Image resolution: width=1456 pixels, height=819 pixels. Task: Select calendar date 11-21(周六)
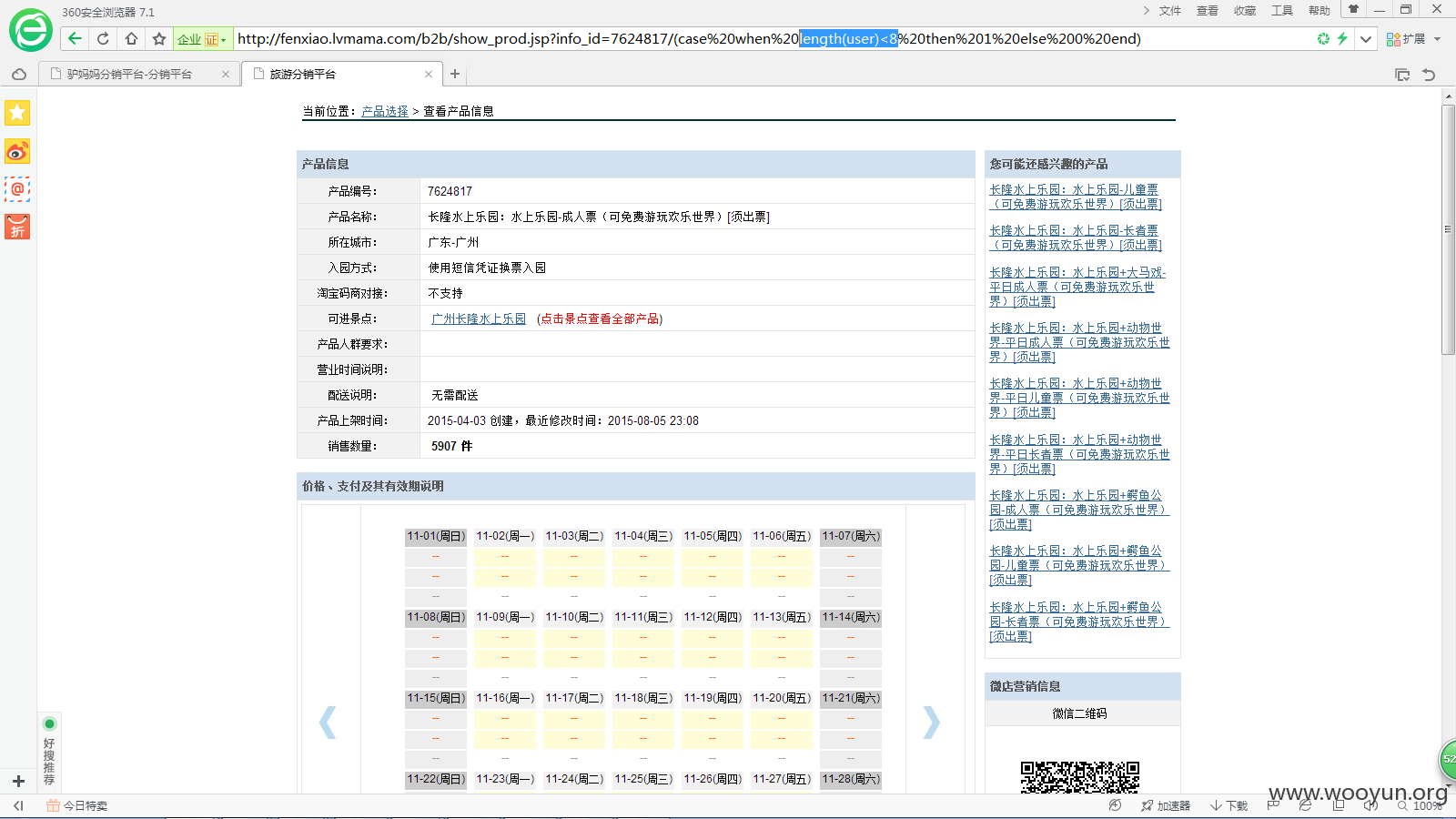pyautogui.click(x=851, y=698)
